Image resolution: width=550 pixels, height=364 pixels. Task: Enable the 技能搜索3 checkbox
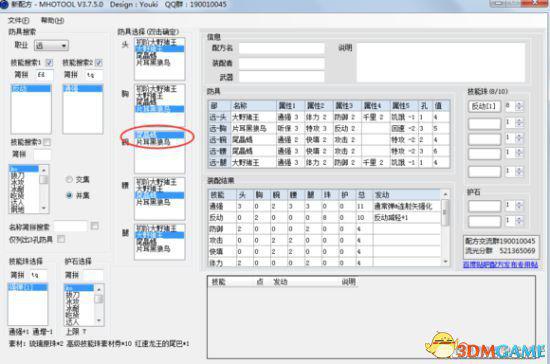click(47, 142)
